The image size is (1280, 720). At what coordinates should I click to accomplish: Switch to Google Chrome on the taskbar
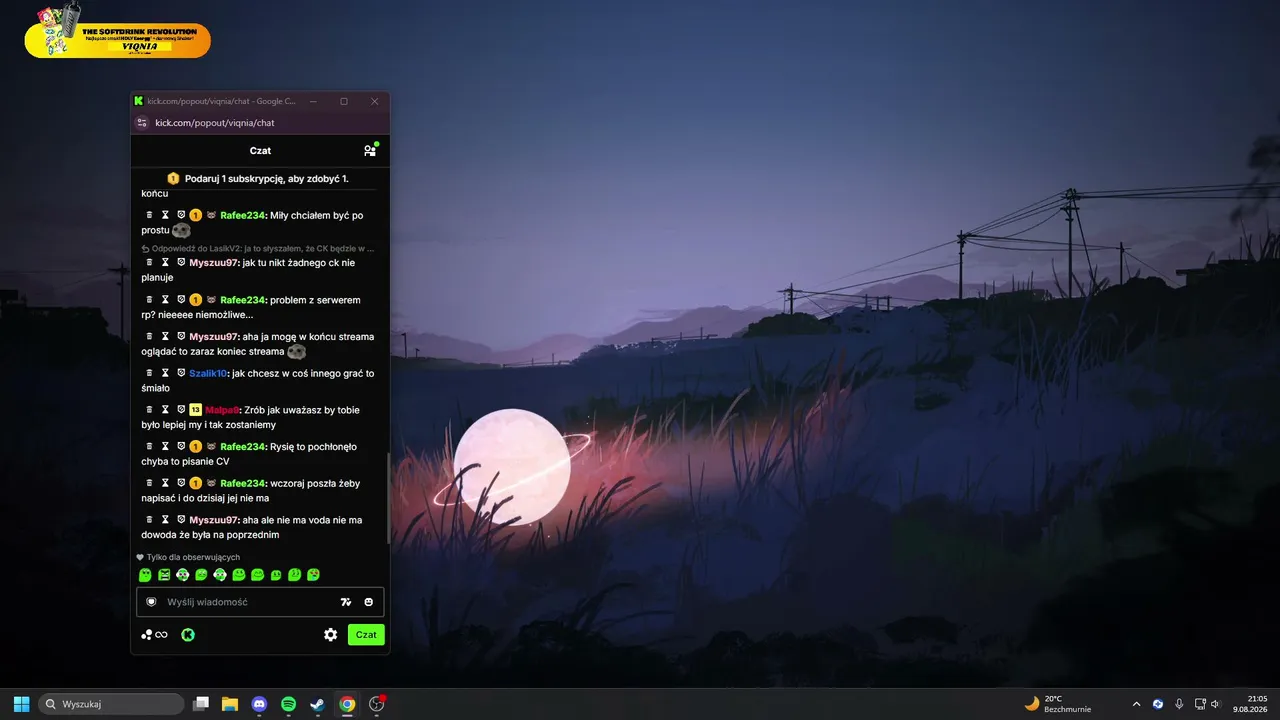(346, 704)
